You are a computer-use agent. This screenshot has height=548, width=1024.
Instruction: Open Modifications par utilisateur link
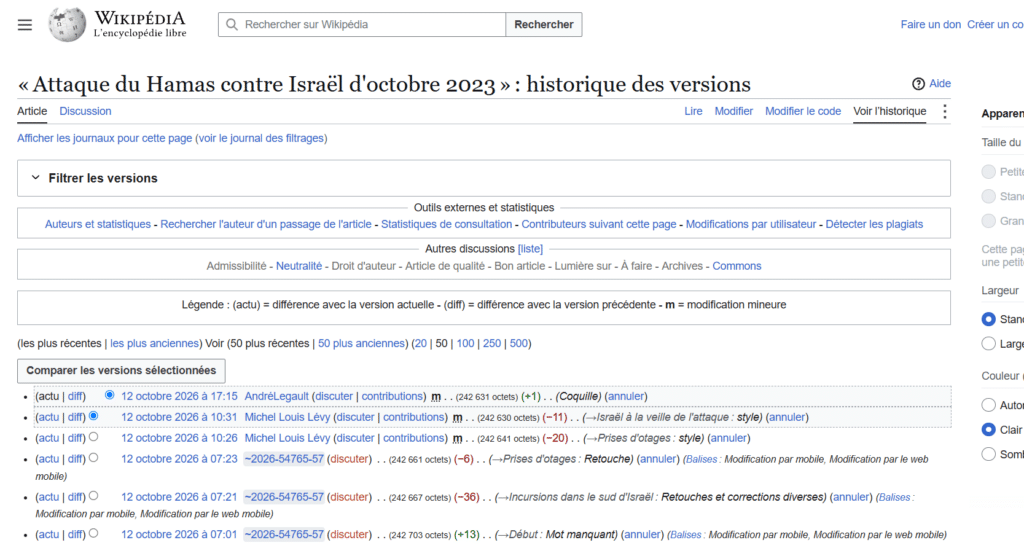tap(751, 224)
